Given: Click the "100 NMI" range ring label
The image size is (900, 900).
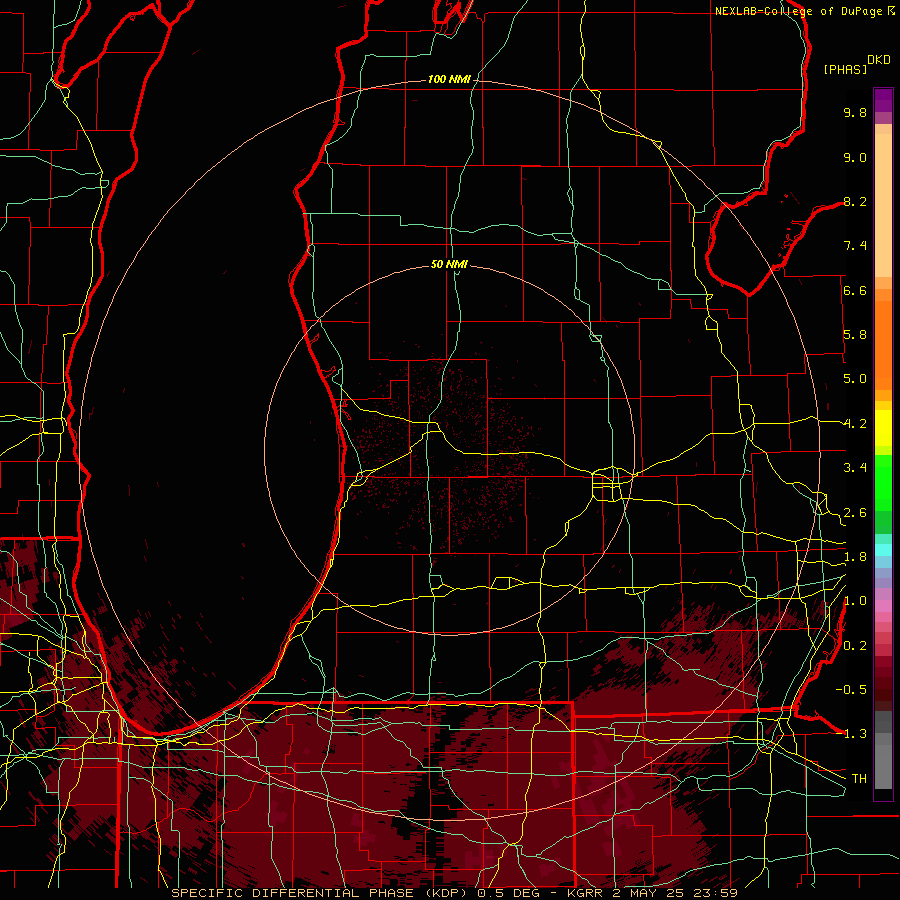Looking at the screenshot, I should [x=449, y=79].
